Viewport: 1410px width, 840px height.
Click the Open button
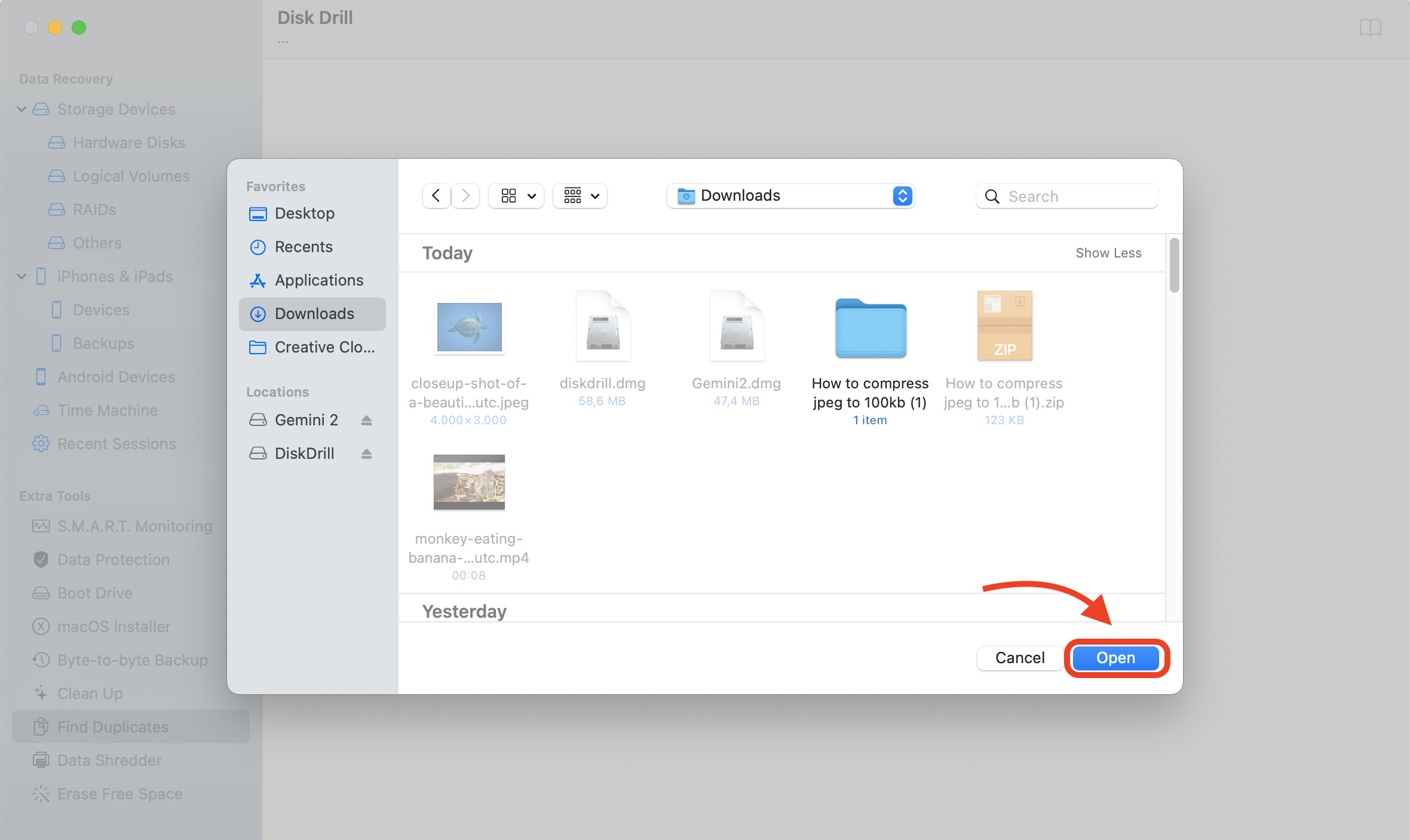tap(1115, 658)
